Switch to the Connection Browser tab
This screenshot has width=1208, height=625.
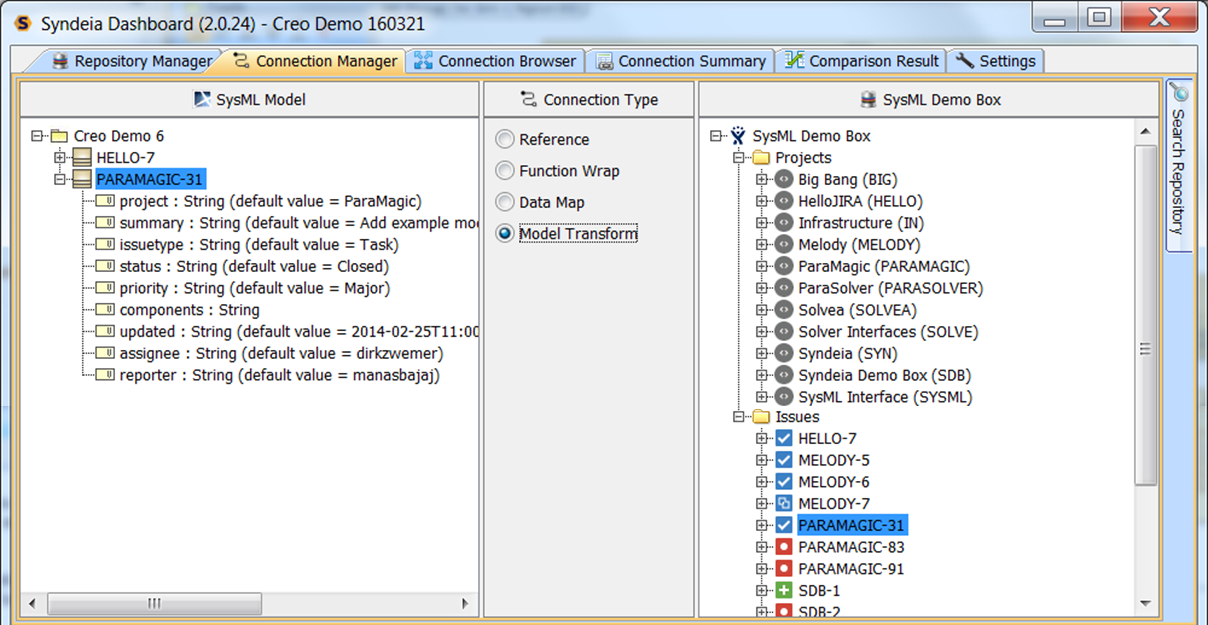click(495, 61)
